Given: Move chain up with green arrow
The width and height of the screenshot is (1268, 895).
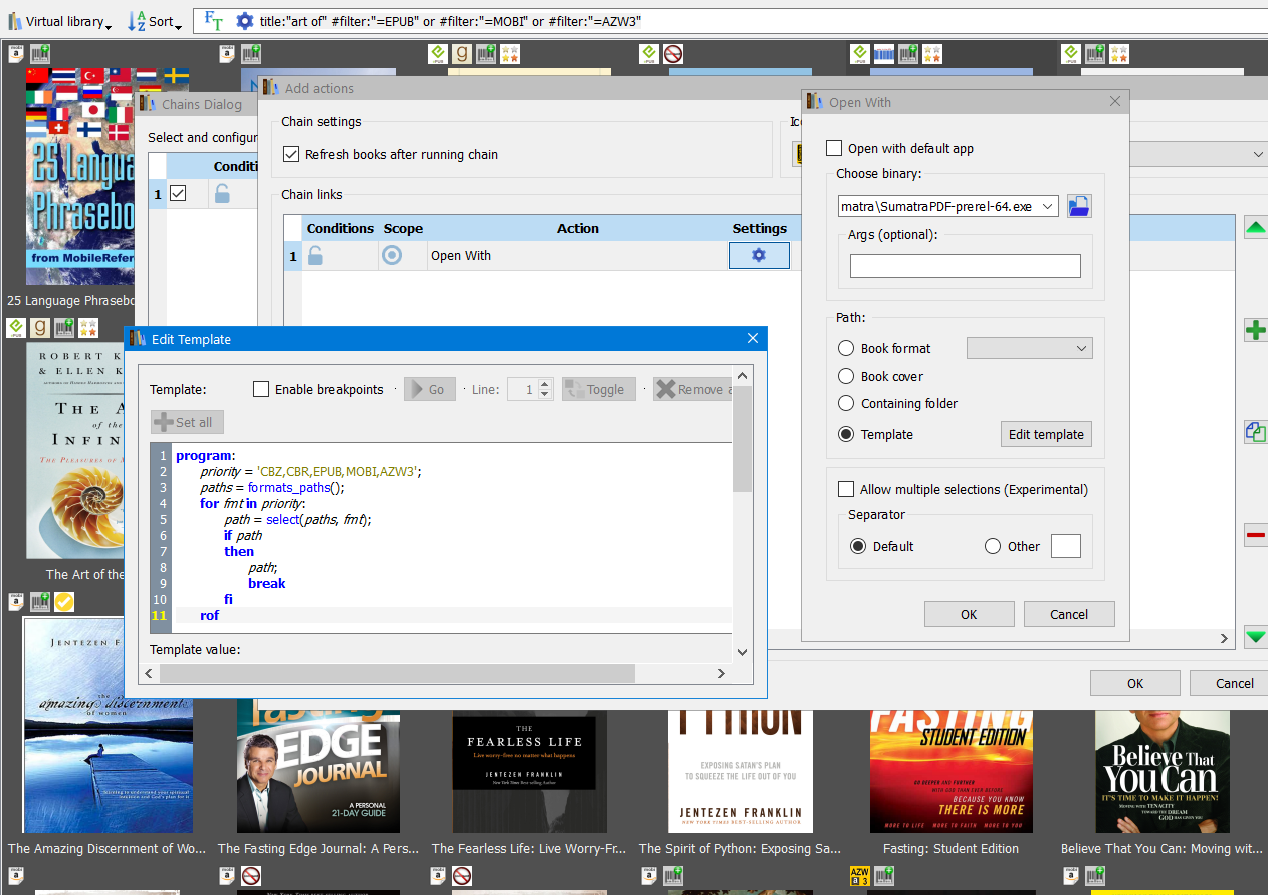Looking at the screenshot, I should point(1255,228).
